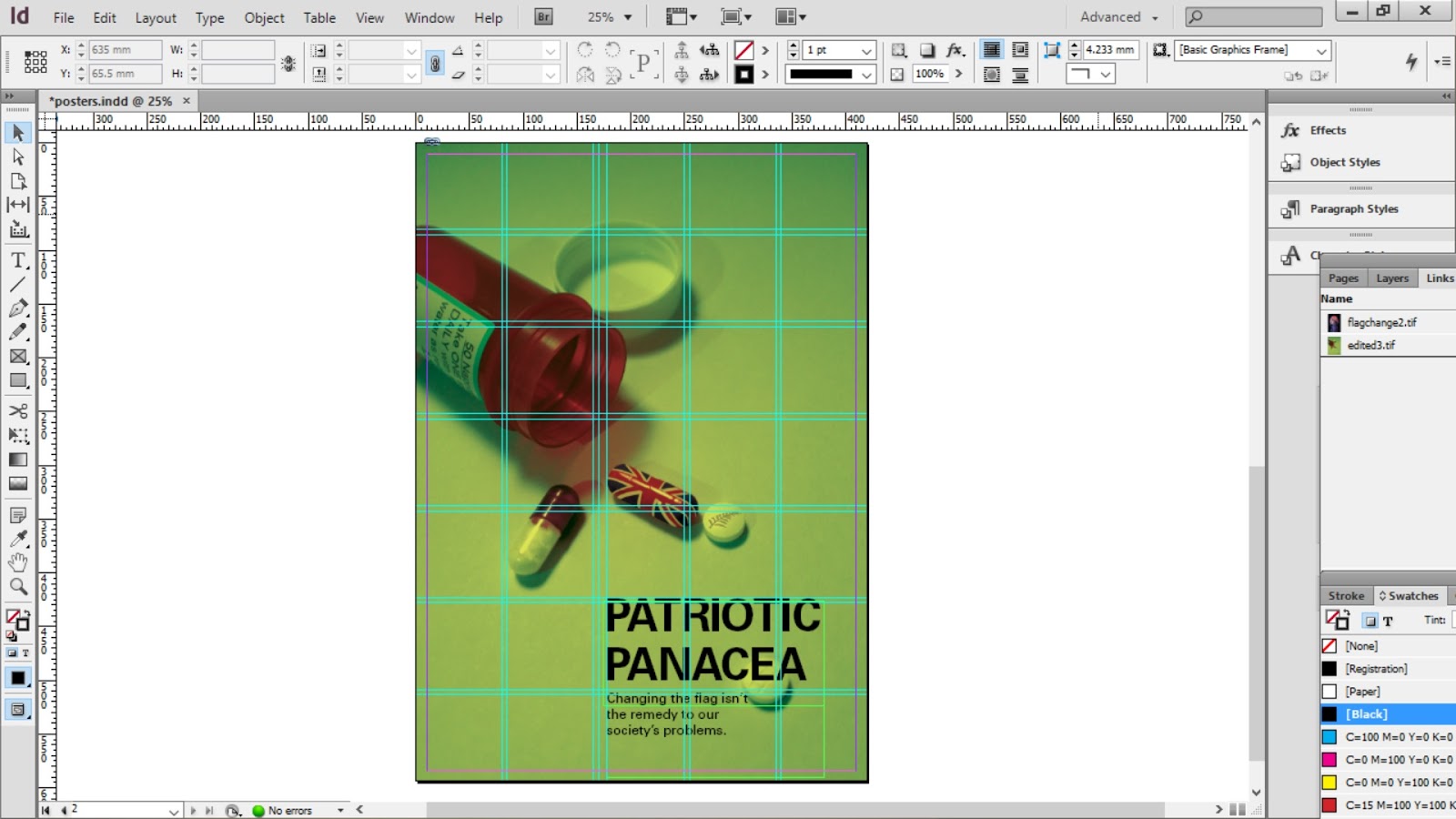The width and height of the screenshot is (1456, 819).
Task: Switch to the Layers tab
Action: 1391,278
